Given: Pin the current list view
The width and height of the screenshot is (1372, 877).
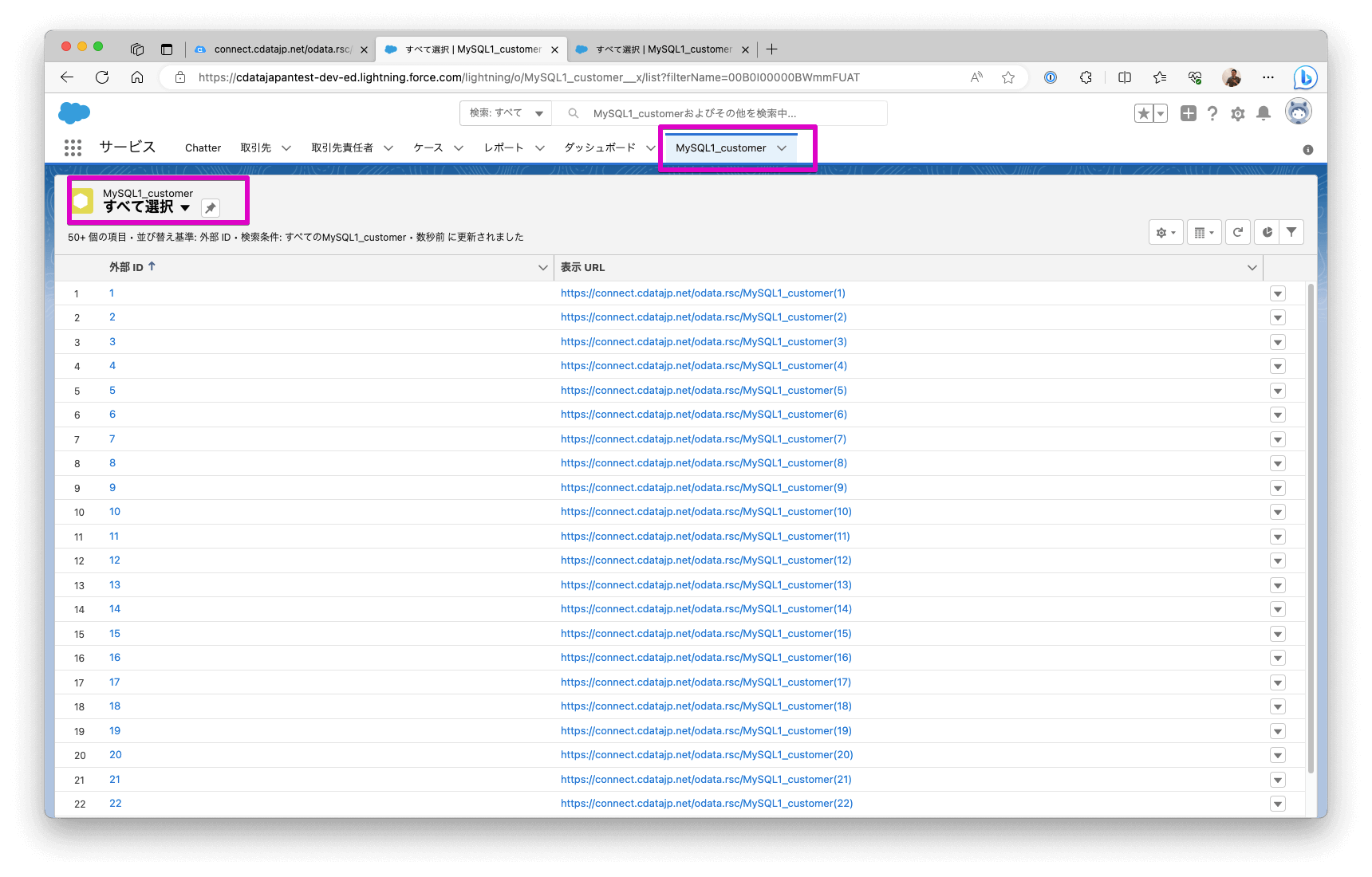Looking at the screenshot, I should [x=211, y=208].
